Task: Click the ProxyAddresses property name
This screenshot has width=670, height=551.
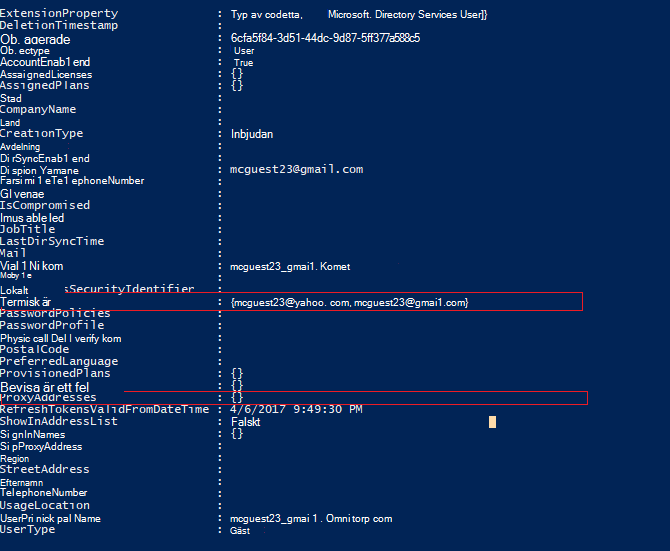Action: tap(48, 398)
